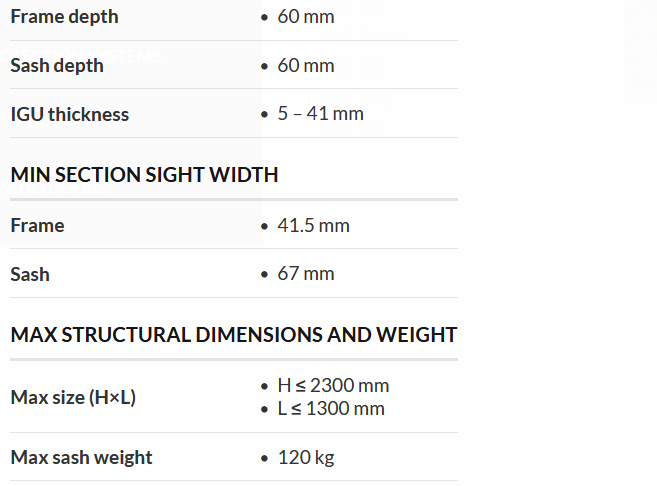Screen dimensions: 657x486
Task: Click the Max size (H×L) label
Action: point(73,397)
